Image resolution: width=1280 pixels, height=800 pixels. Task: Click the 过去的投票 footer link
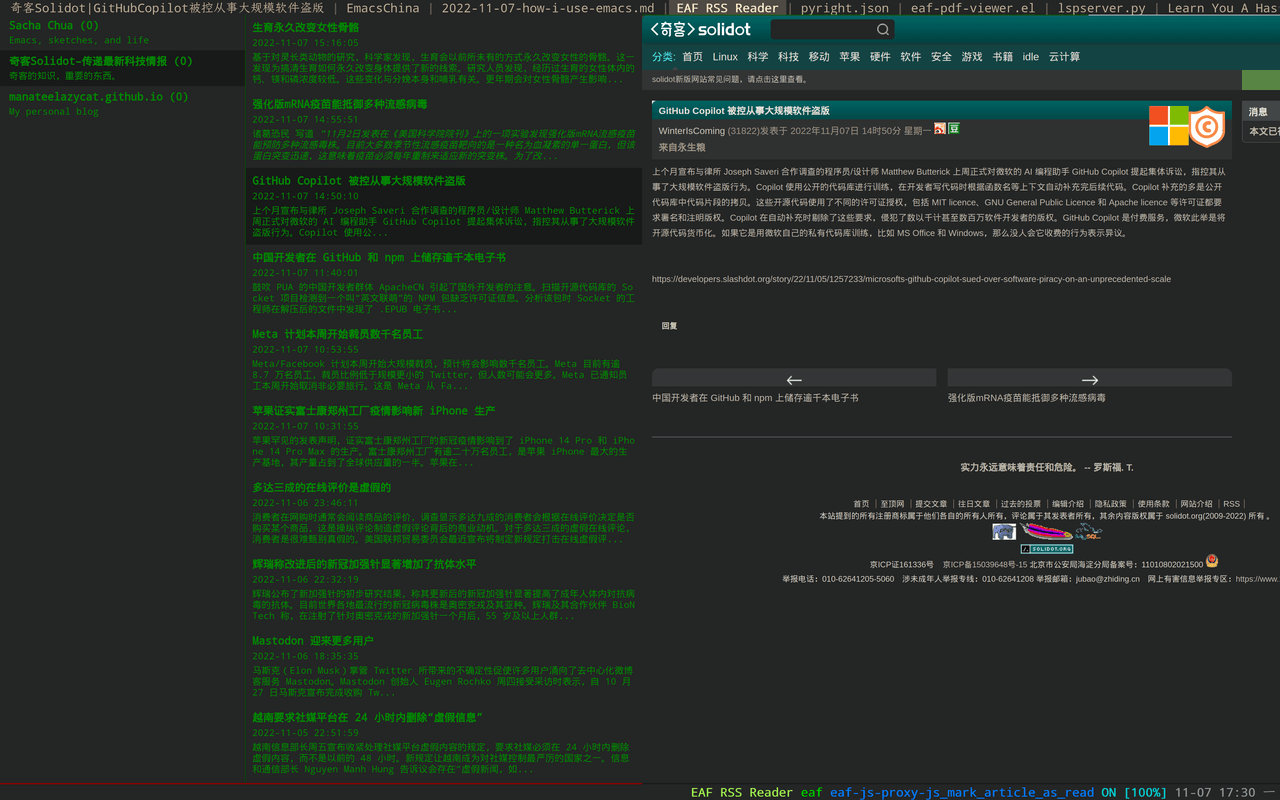pos(1020,504)
